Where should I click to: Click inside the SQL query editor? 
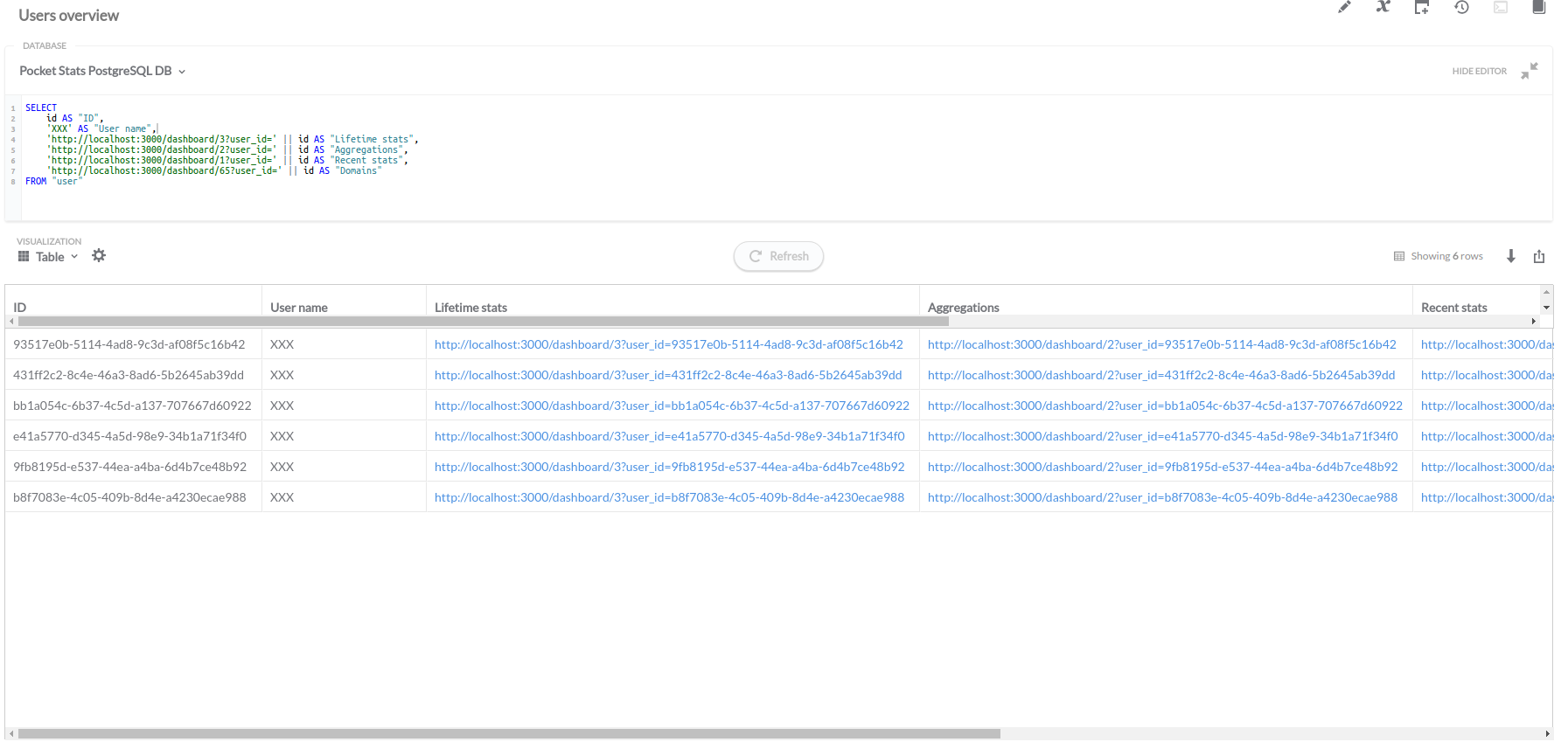point(778,156)
